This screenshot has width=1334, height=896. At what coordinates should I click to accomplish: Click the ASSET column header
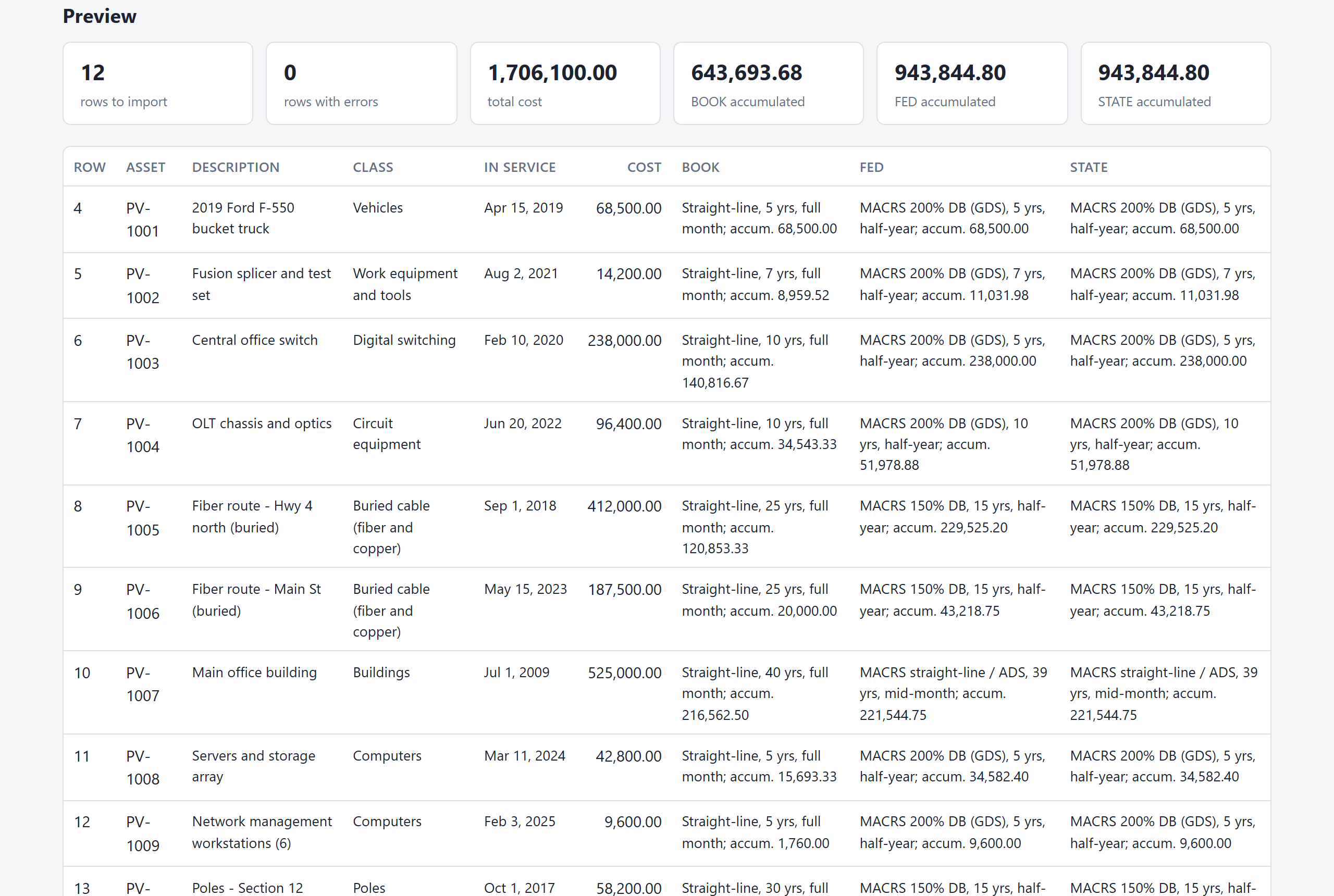(x=146, y=167)
